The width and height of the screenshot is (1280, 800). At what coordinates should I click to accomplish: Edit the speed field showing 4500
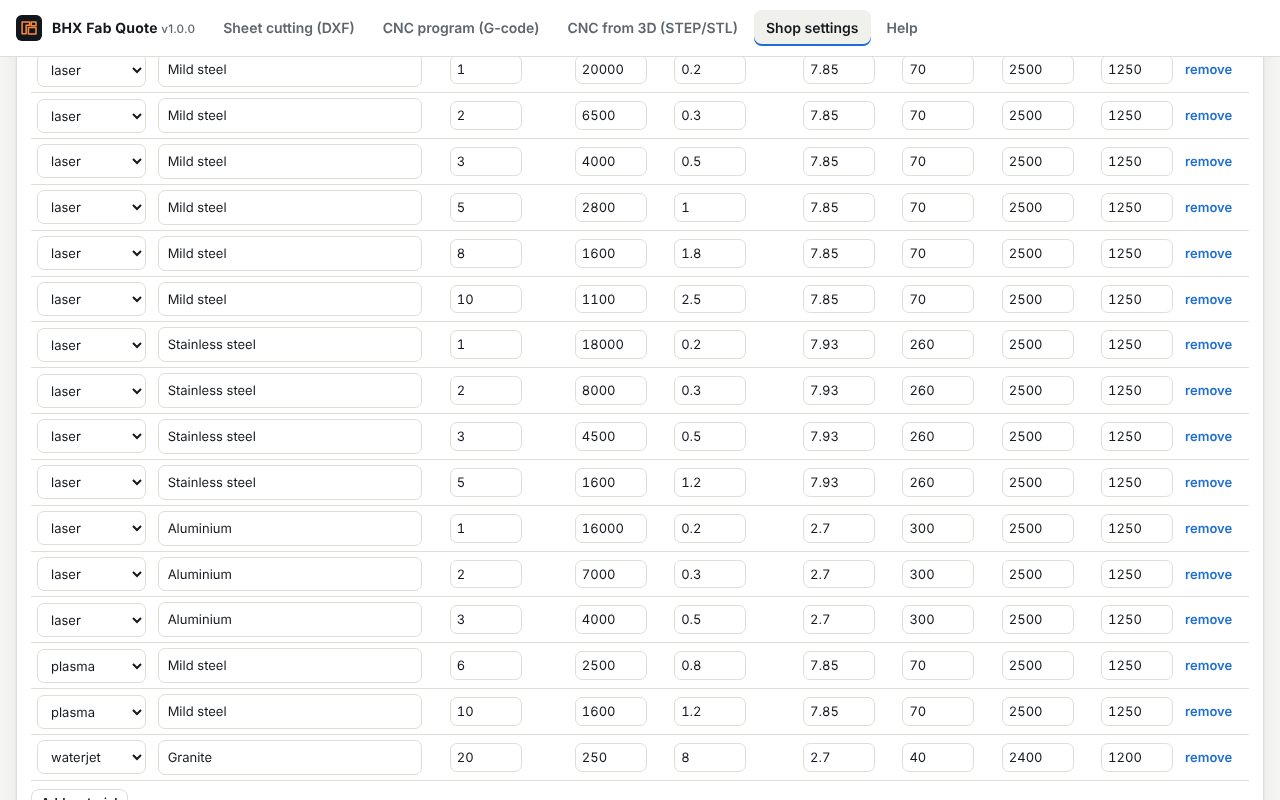[611, 436]
